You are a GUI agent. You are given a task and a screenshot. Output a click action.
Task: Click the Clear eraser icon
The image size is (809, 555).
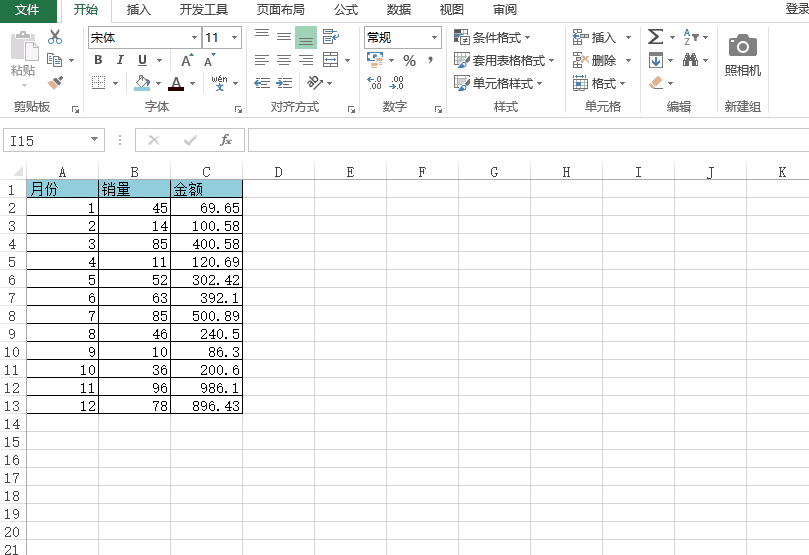656,83
